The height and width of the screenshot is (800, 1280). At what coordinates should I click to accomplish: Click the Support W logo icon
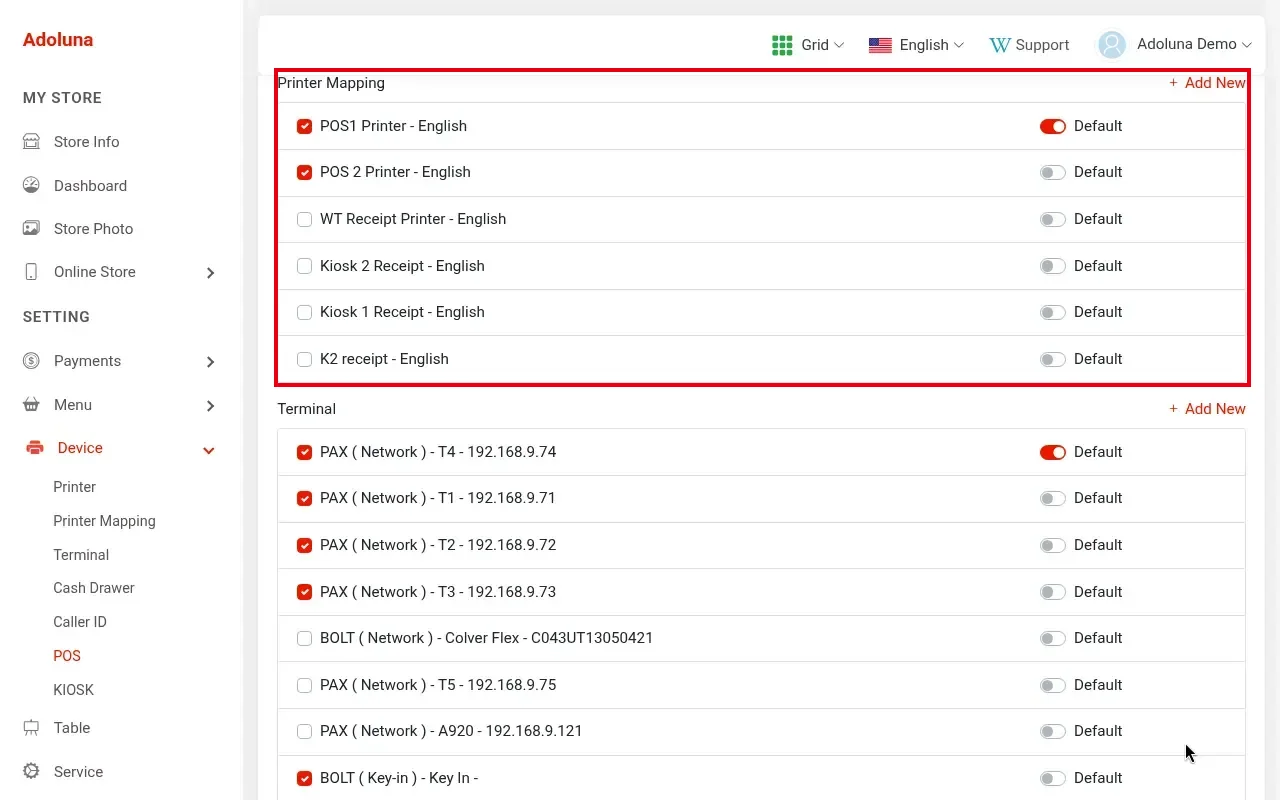(x=1000, y=45)
